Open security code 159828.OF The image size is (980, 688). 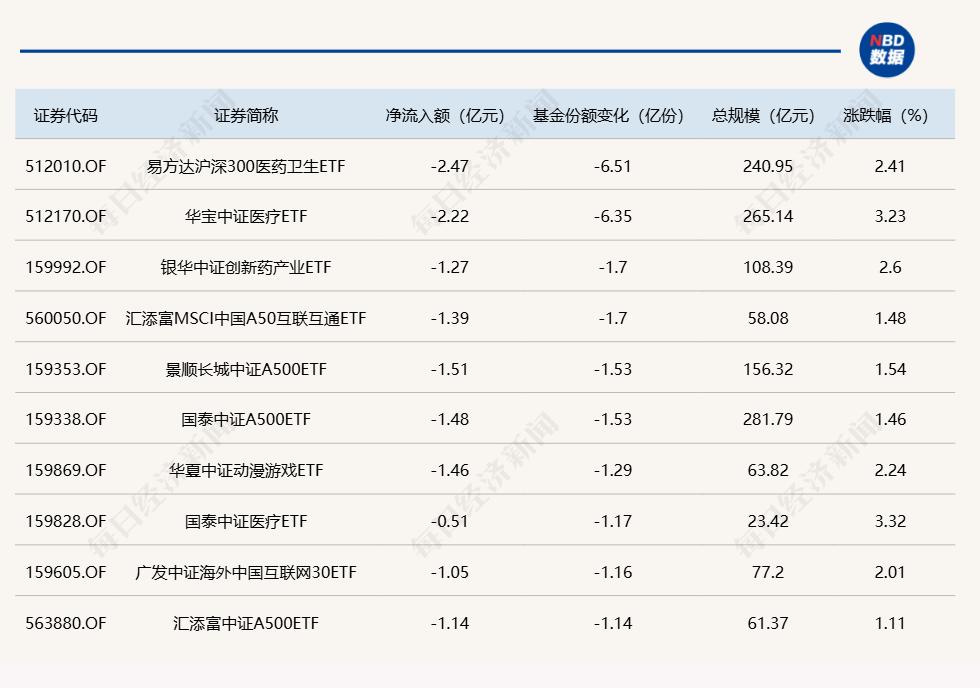(x=66, y=521)
